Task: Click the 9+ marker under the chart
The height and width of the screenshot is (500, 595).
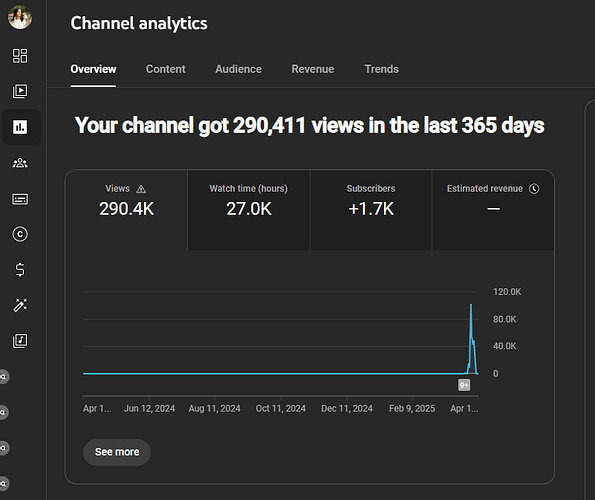Action: 464,385
